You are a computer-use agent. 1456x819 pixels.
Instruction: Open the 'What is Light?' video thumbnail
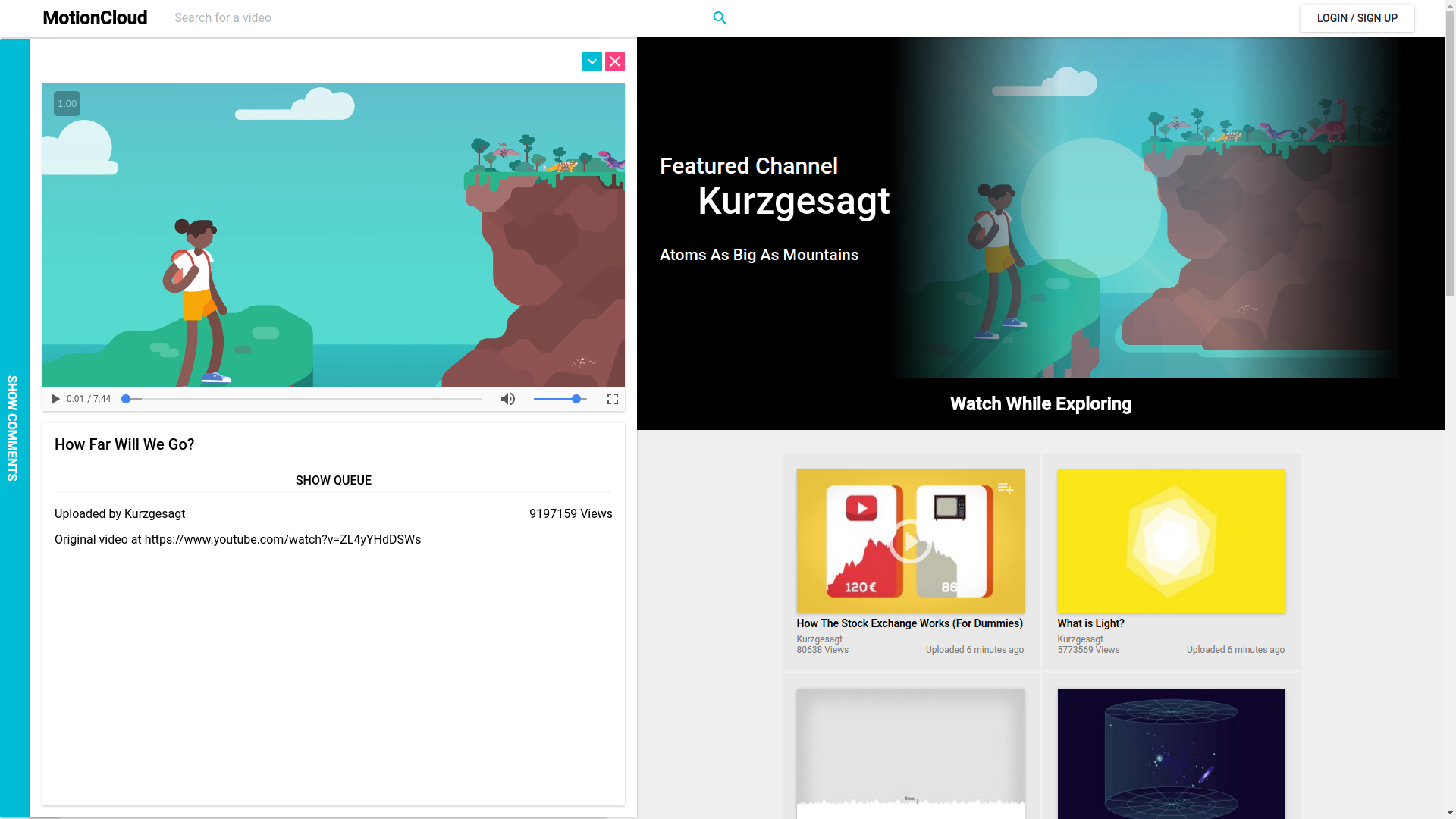pos(1171,541)
